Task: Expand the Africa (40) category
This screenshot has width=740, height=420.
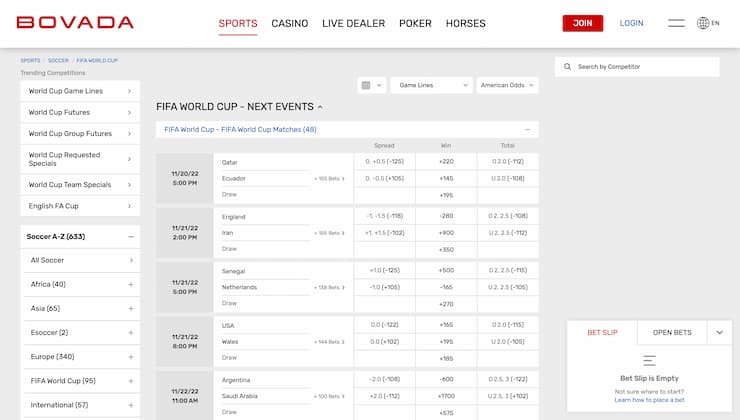Action: tap(131, 285)
